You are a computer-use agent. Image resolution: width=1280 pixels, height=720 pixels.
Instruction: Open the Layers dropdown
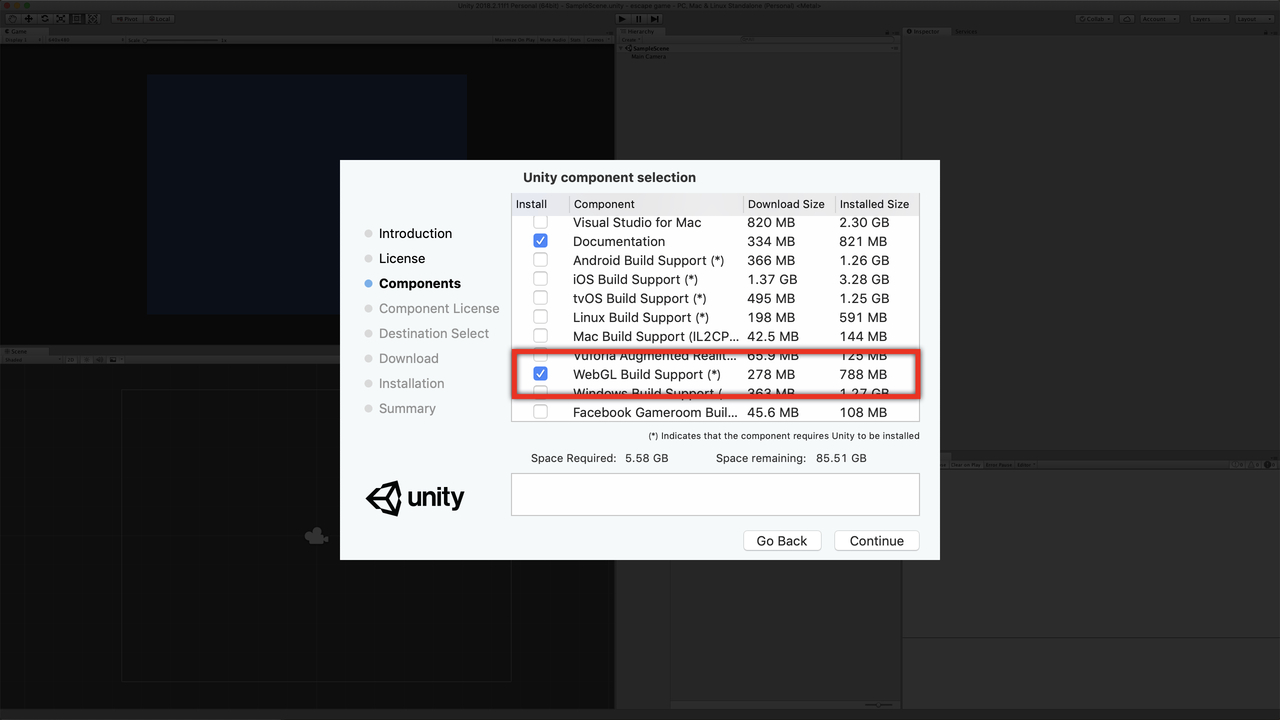click(1208, 19)
